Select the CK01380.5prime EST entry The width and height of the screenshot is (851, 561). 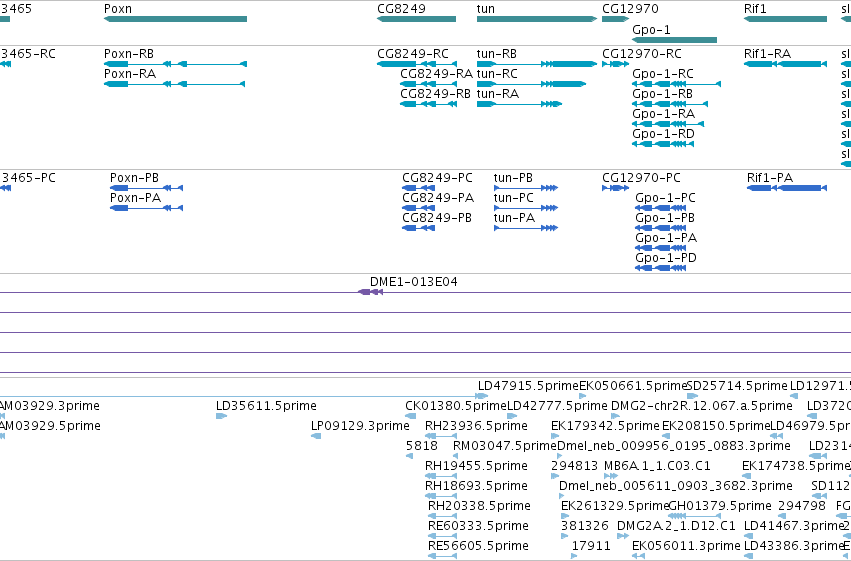tap(411, 416)
